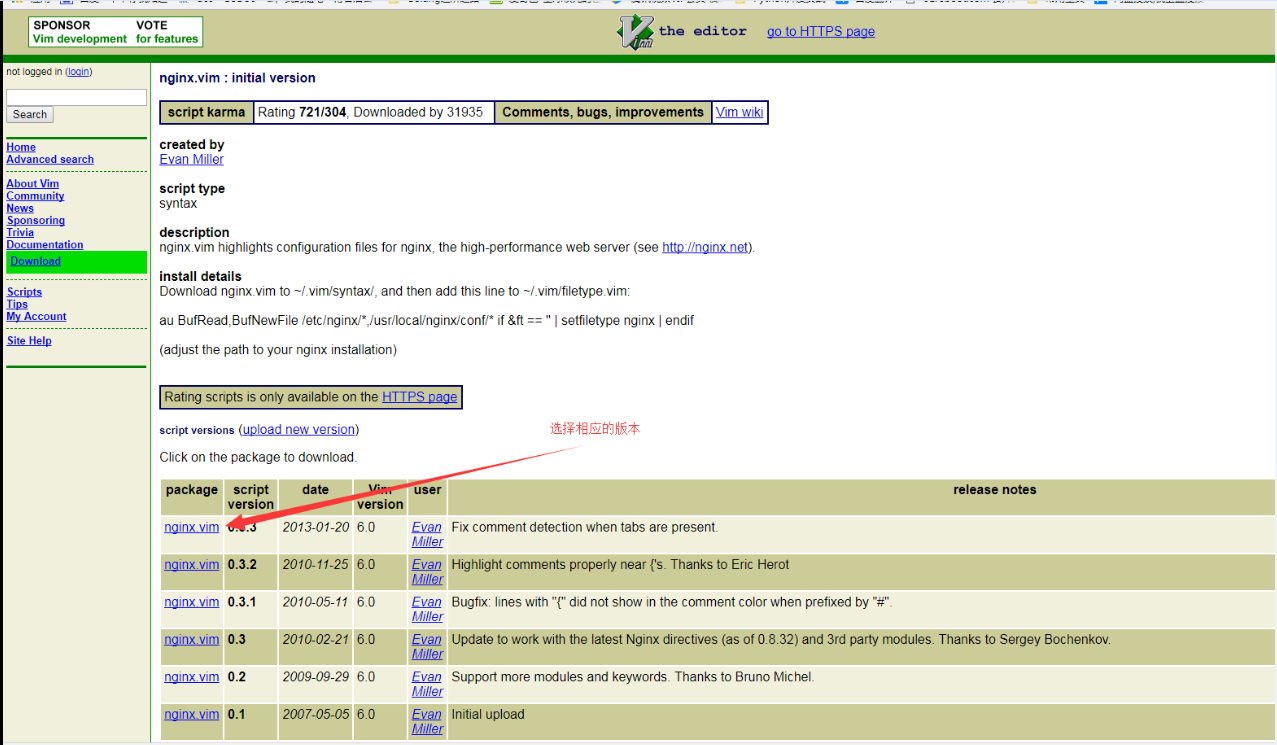Click 'Rating 721/304' karma text
This screenshot has width=1277, height=745.
[x=301, y=112]
